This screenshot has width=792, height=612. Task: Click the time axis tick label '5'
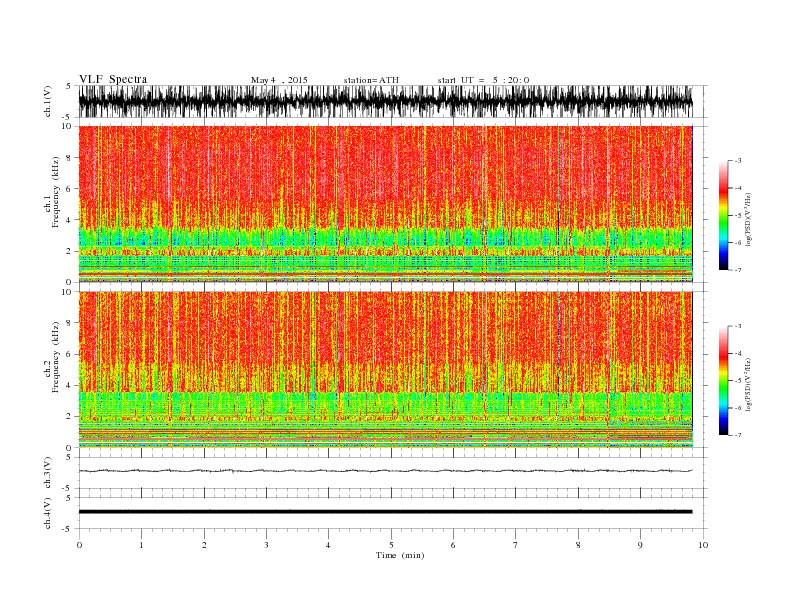tap(391, 545)
